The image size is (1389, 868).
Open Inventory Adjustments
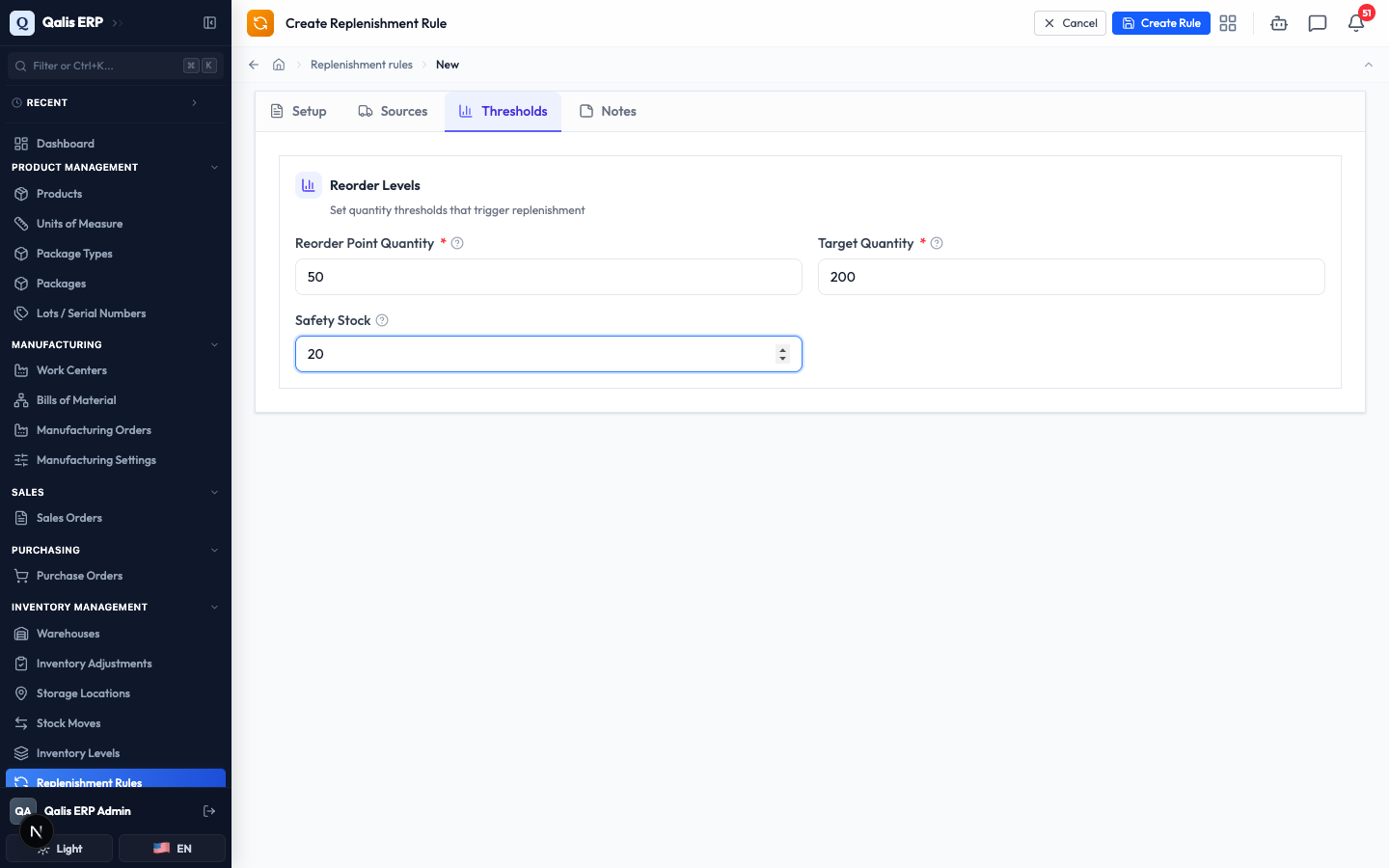tap(116, 664)
